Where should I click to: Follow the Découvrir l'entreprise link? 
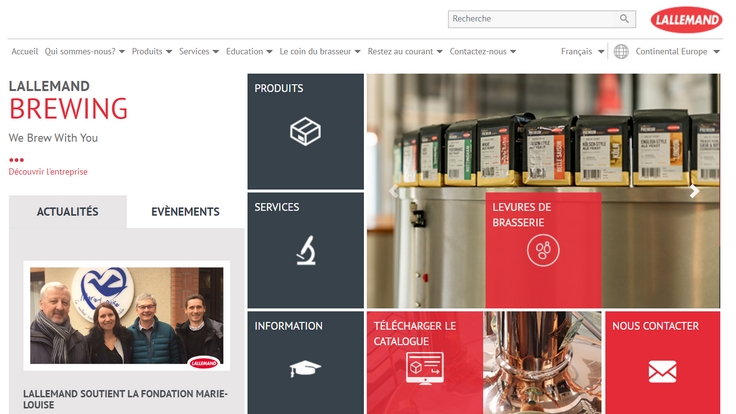(48, 172)
